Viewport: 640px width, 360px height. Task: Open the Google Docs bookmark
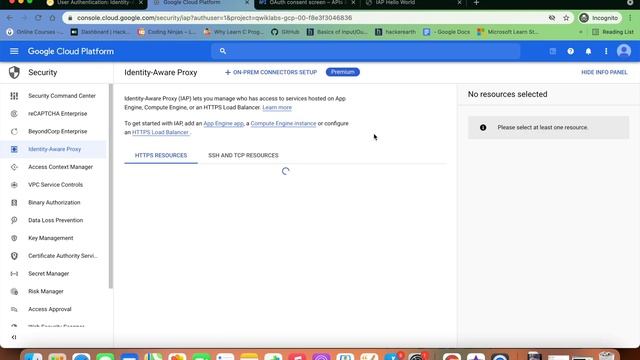coord(447,32)
